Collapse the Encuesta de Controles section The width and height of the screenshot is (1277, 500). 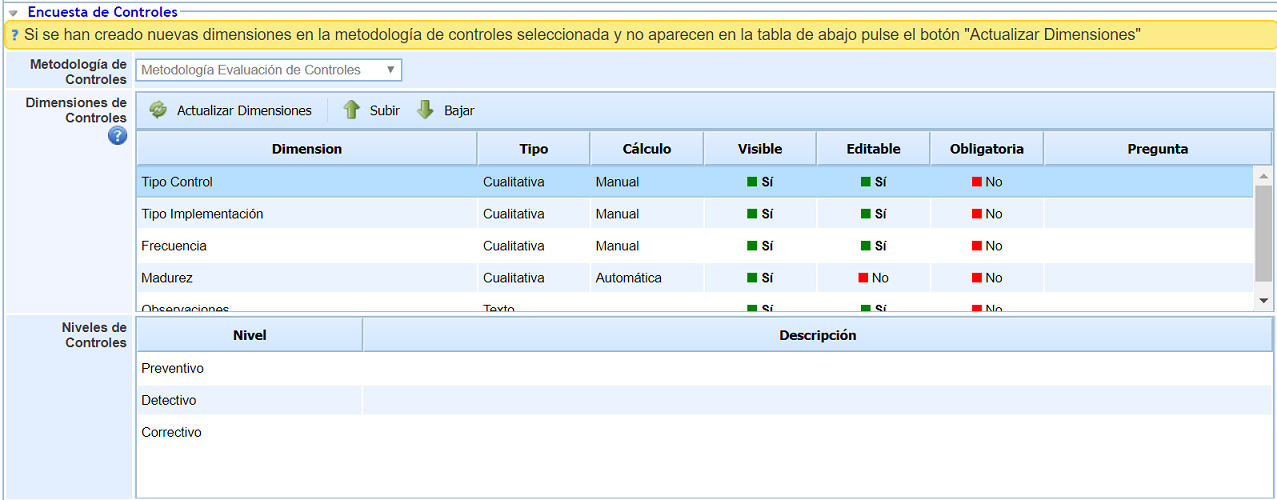click(14, 13)
